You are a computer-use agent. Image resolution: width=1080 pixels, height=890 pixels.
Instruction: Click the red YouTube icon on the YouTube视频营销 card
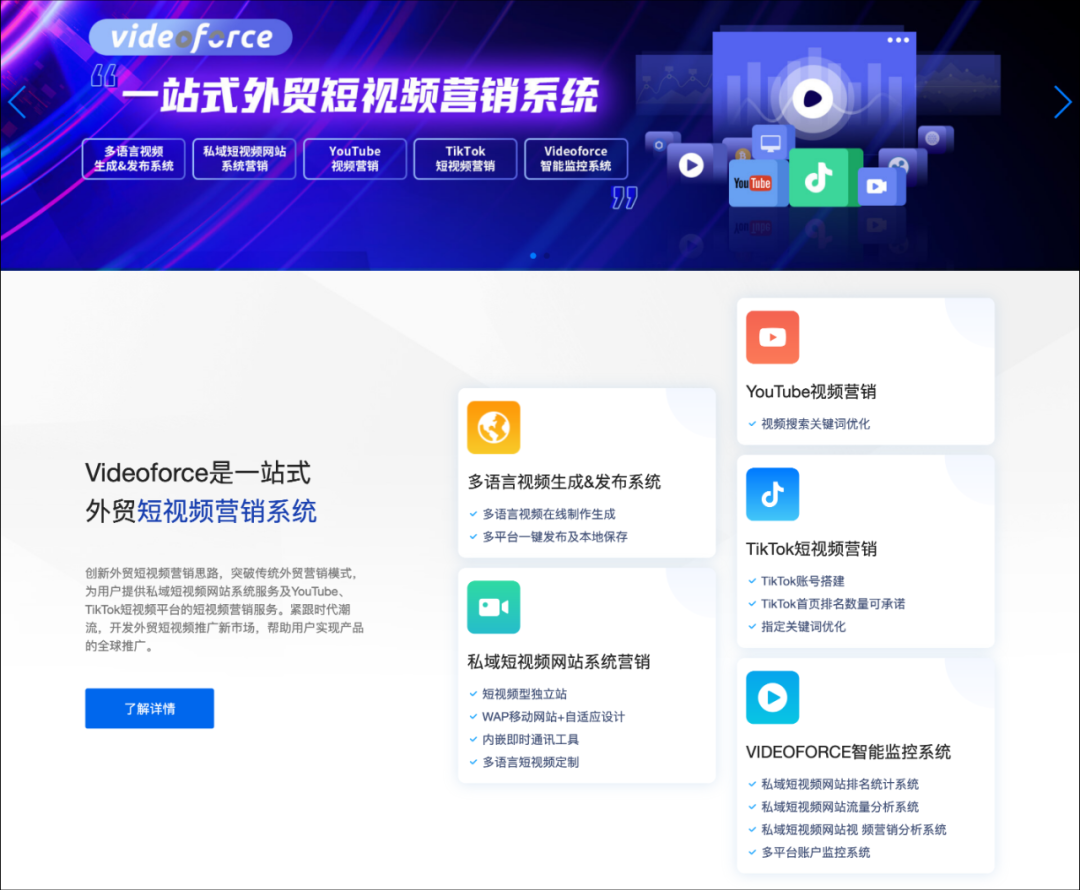[772, 336]
